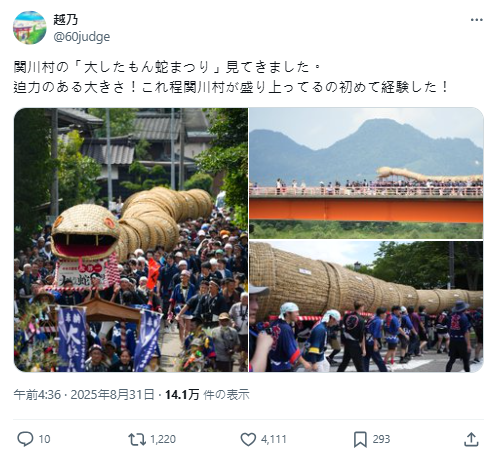Click the post timestamp 午前4:36 · 2025年8月31日

[x=84, y=395]
